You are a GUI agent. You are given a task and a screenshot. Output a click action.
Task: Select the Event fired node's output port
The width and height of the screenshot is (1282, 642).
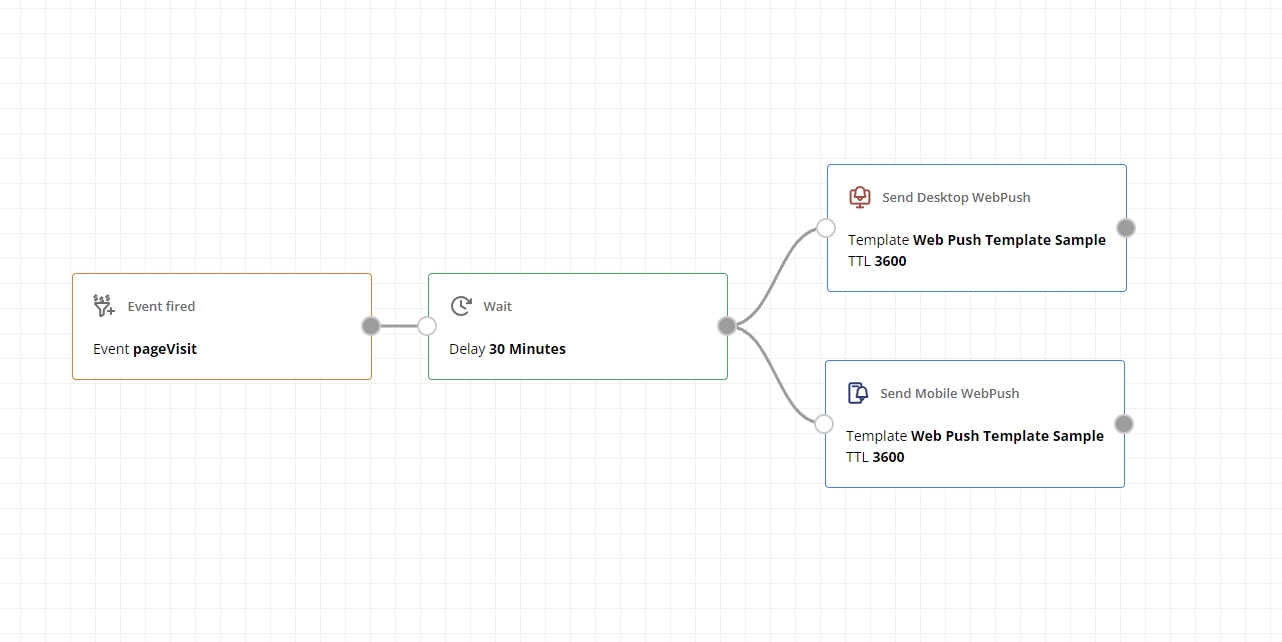371,325
